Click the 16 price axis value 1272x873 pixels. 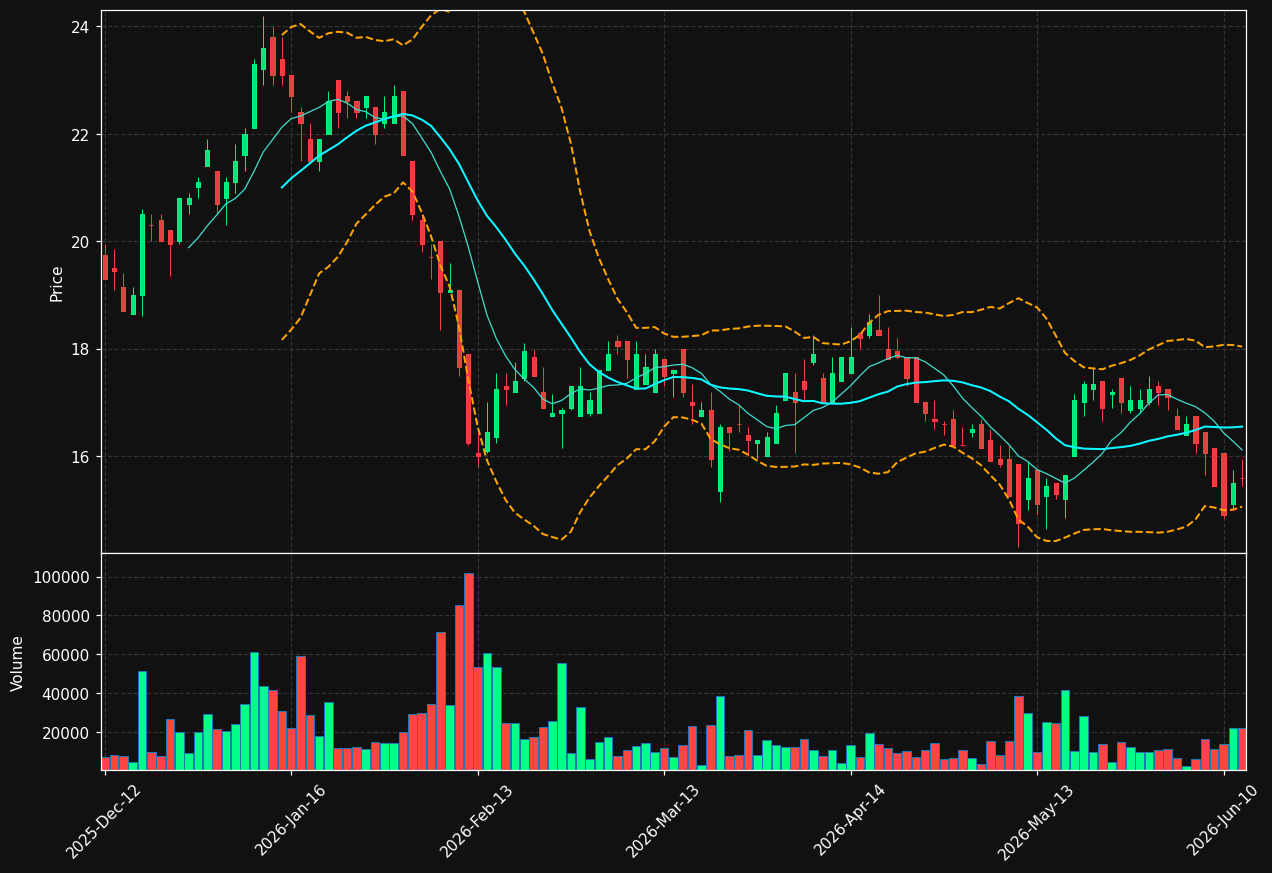point(80,457)
